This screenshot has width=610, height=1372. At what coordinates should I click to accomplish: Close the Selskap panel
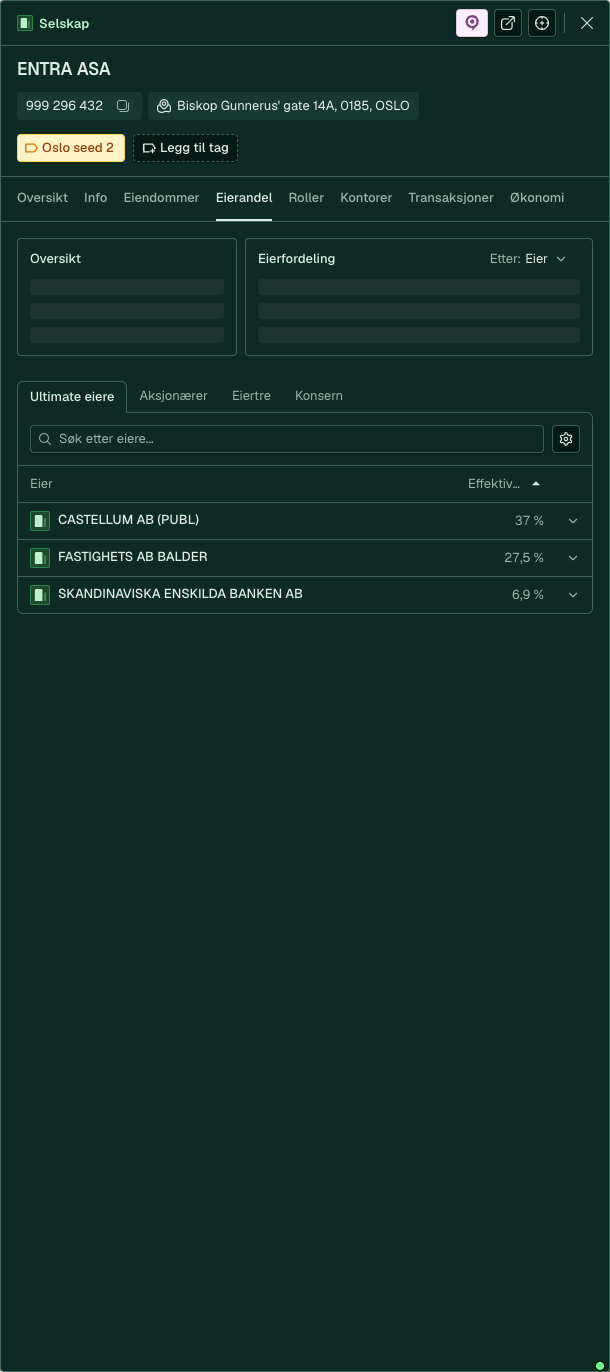coord(587,23)
